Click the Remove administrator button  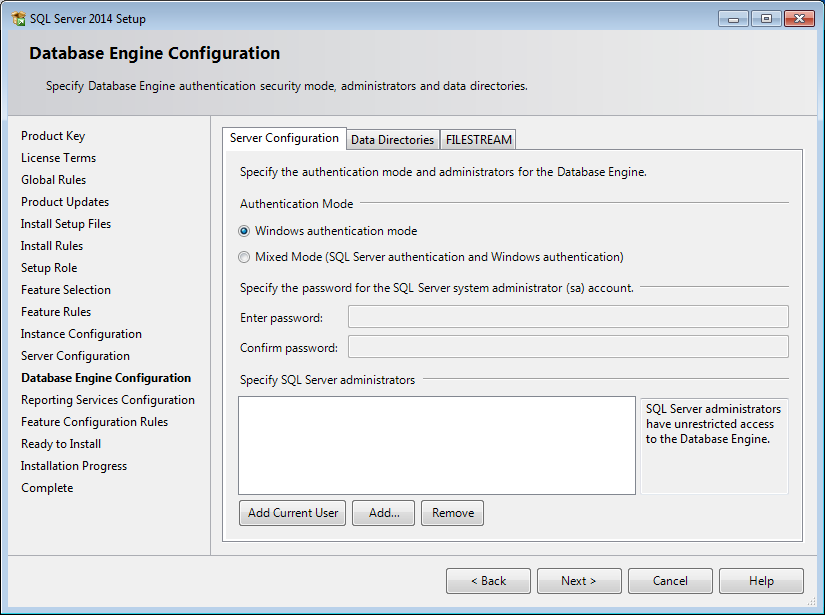pyautogui.click(x=452, y=513)
